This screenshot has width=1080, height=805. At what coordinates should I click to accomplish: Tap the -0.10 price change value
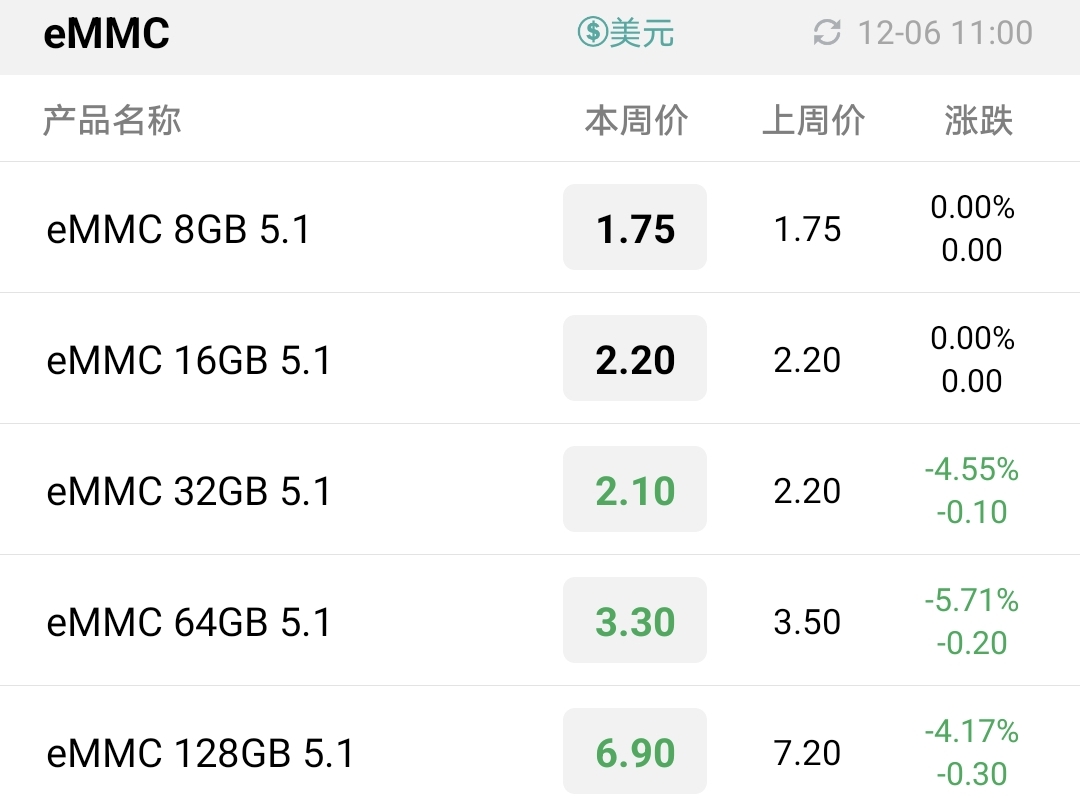tap(971, 512)
